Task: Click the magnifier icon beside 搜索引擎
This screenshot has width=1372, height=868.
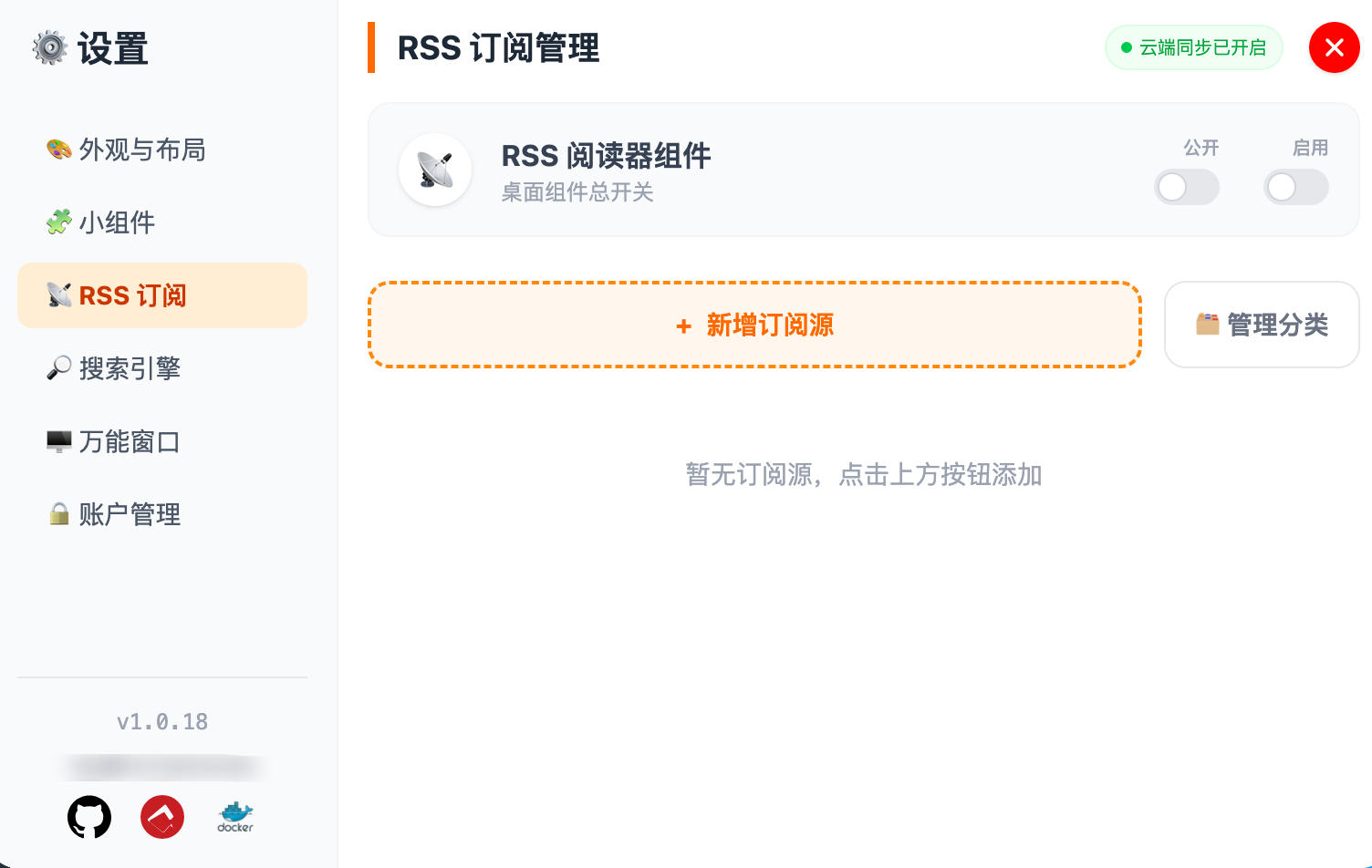Action: tap(59, 368)
